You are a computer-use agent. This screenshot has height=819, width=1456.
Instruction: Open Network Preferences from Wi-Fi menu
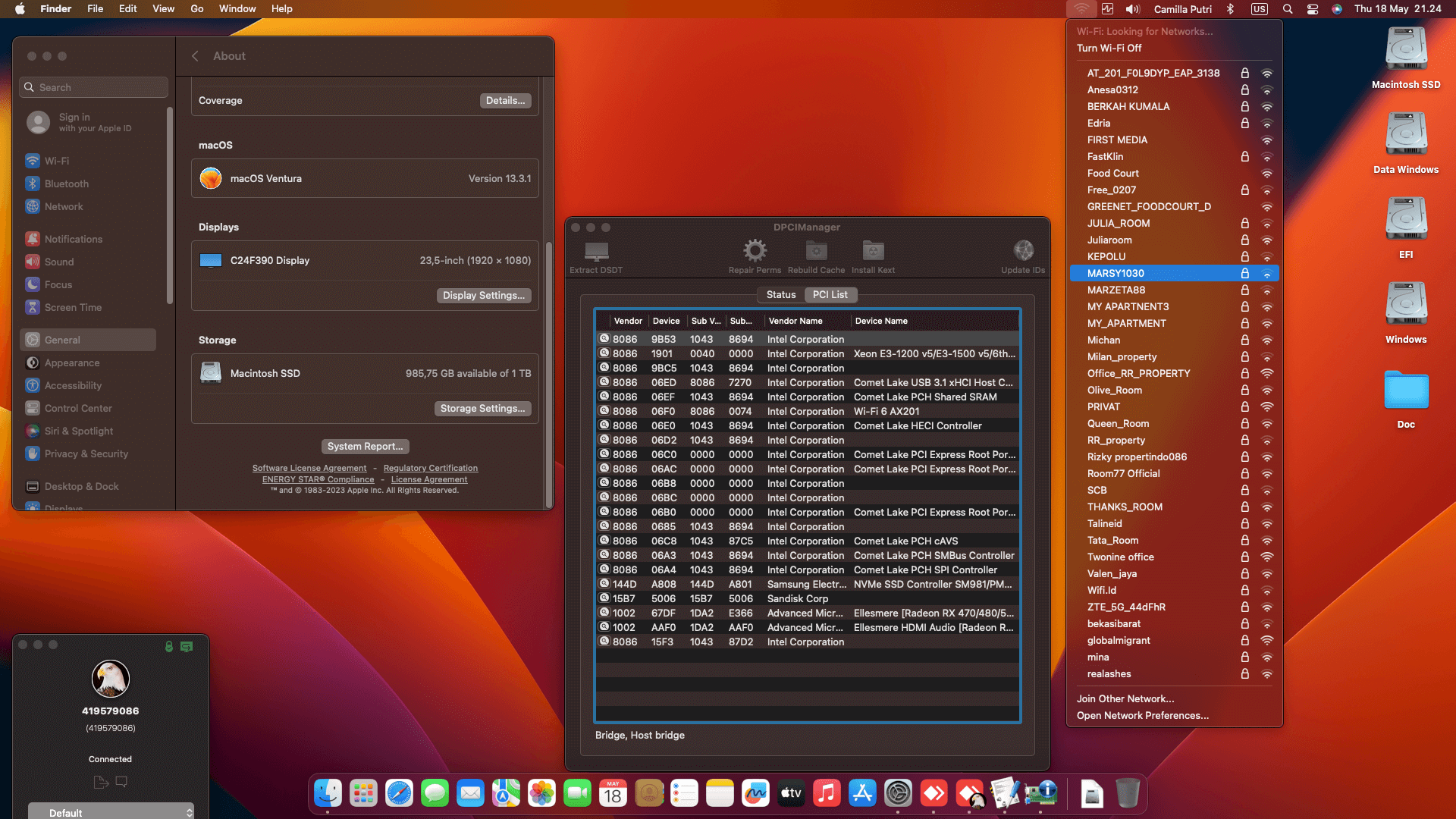(1142, 716)
